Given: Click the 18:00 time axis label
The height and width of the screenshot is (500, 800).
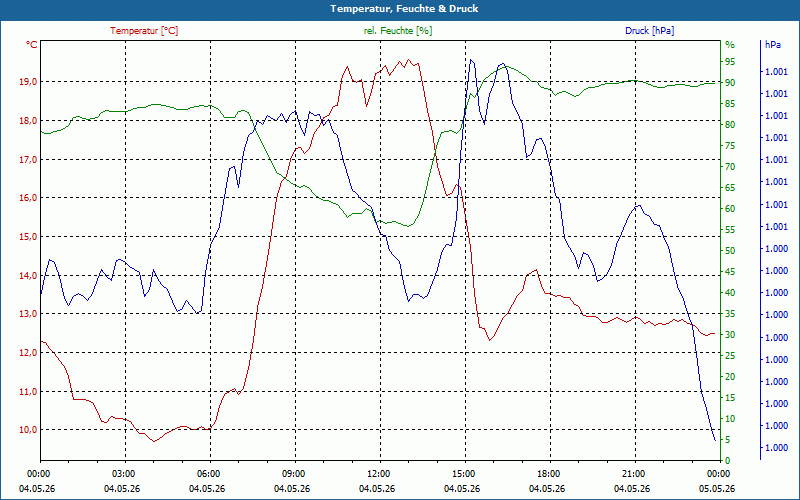Looking at the screenshot, I should pyautogui.click(x=549, y=474).
